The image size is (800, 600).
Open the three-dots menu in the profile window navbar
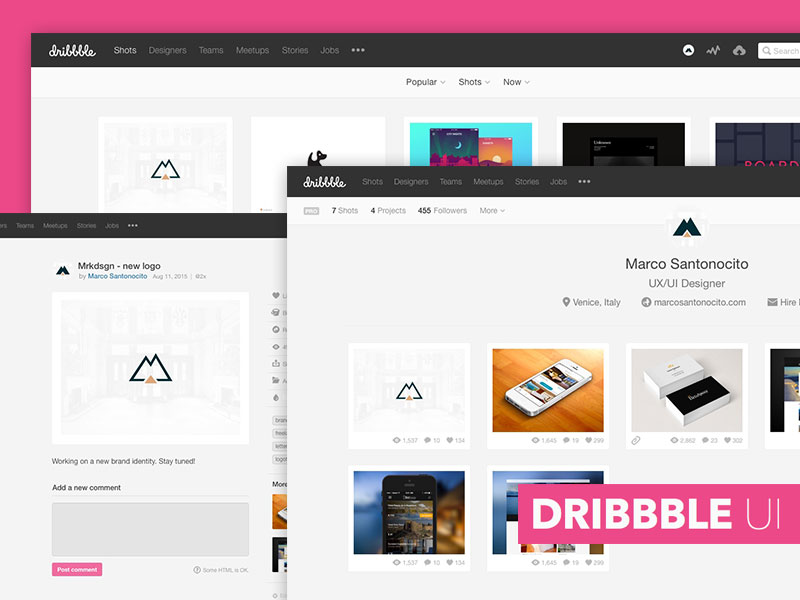point(584,181)
